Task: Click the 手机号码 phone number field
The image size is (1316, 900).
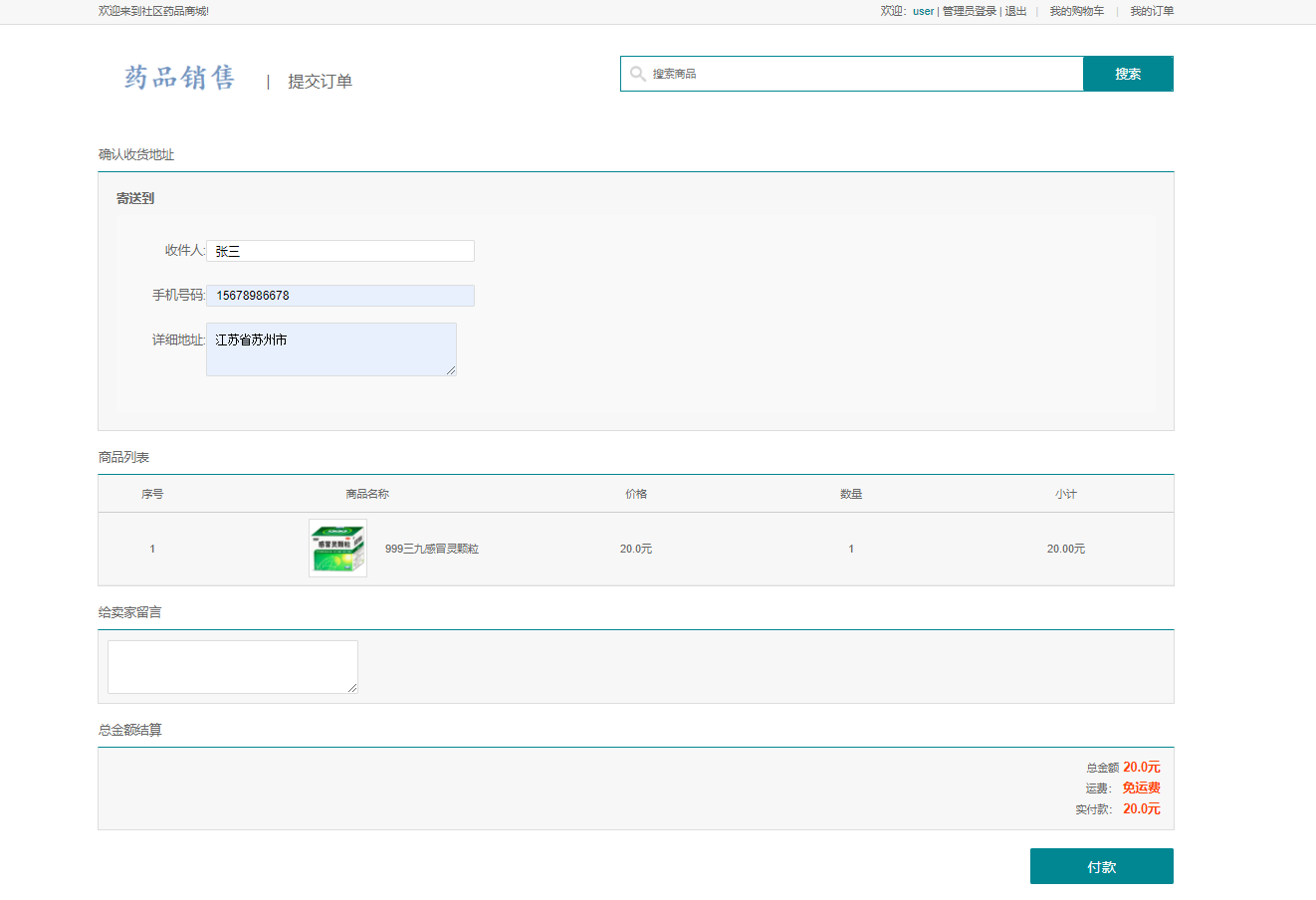Action: (x=340, y=296)
